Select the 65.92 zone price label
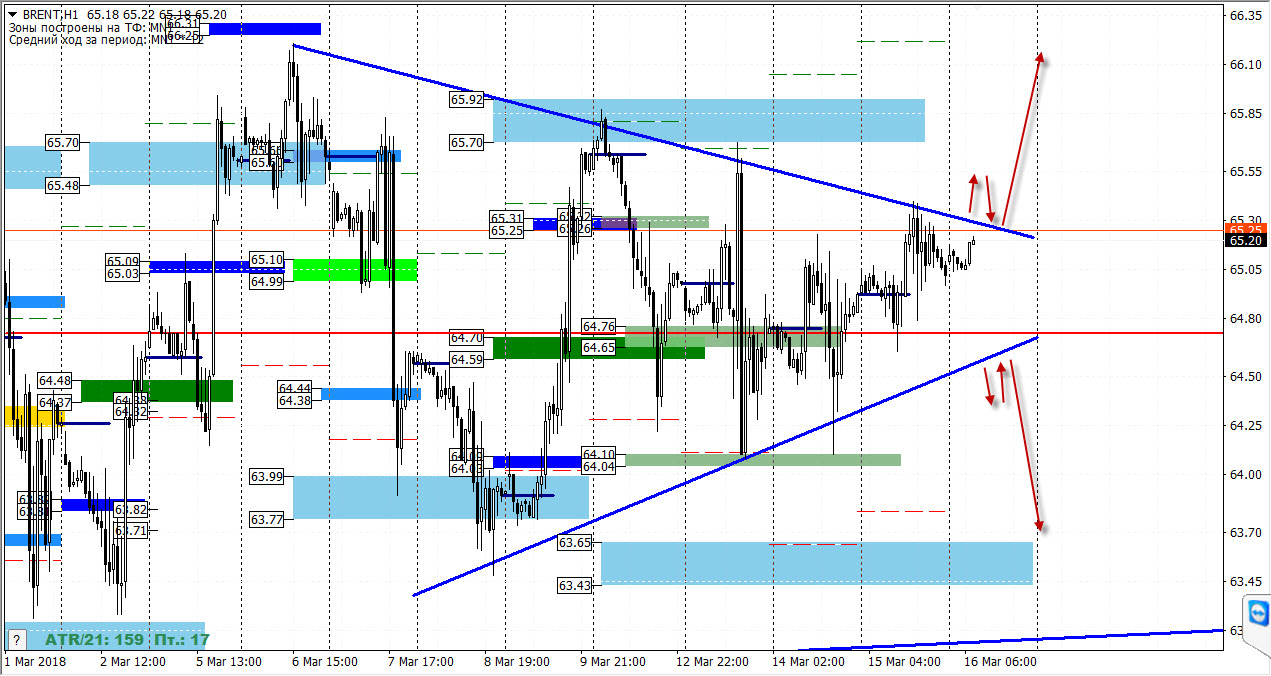Screen dimensions: 1271x676 coord(467,100)
